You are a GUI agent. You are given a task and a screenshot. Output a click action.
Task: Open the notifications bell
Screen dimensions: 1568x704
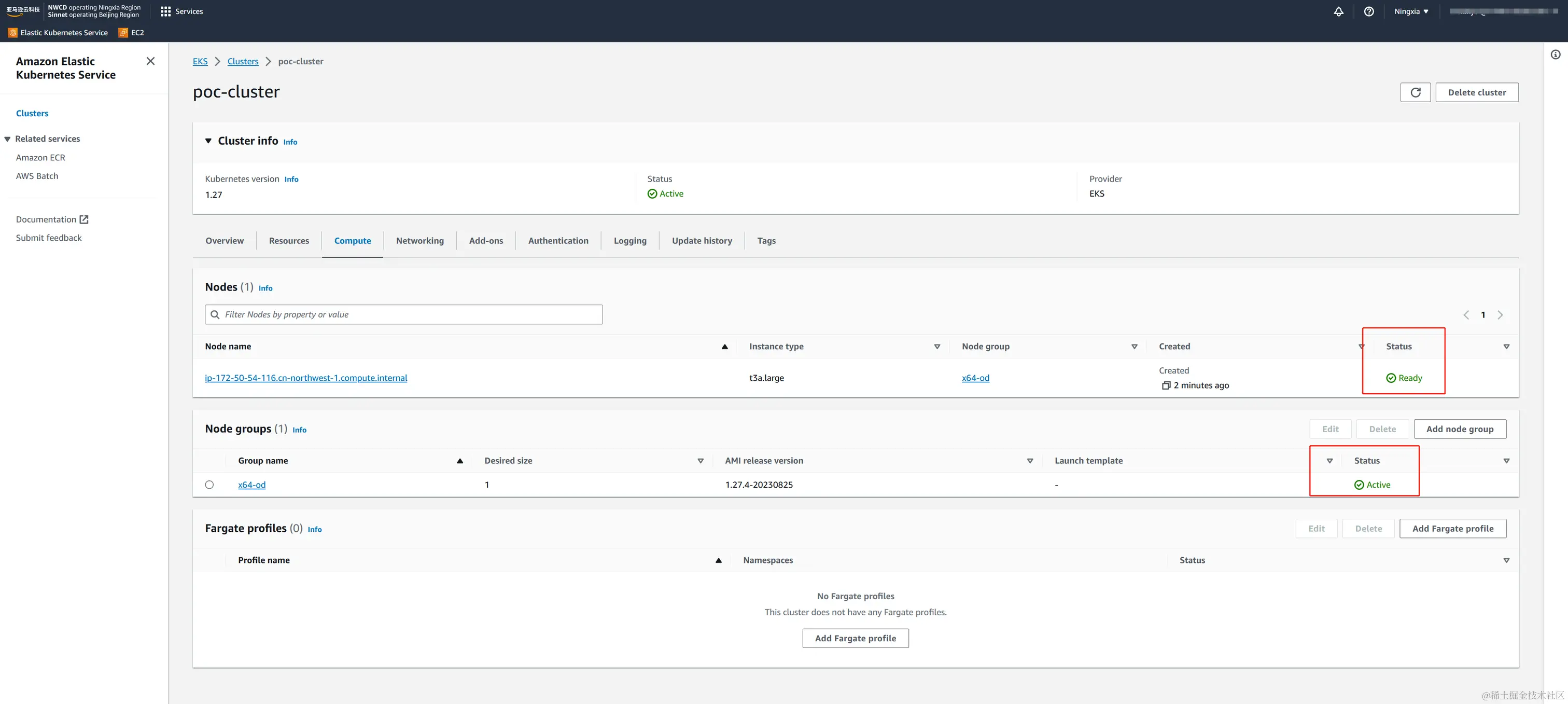[1338, 11]
